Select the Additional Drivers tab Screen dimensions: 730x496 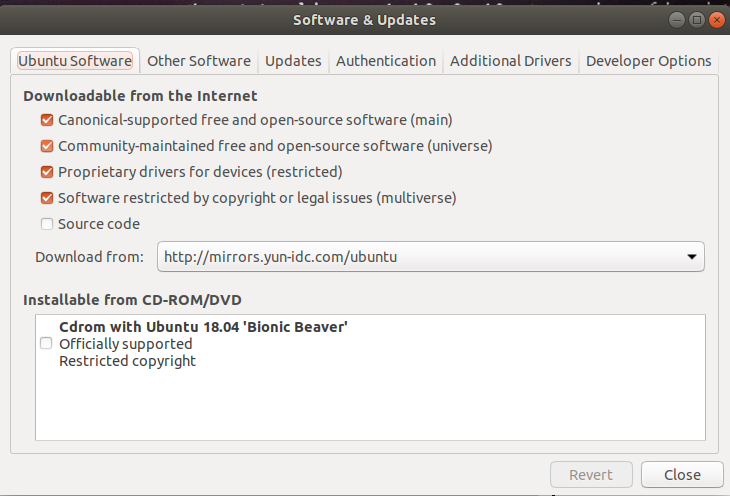click(510, 61)
